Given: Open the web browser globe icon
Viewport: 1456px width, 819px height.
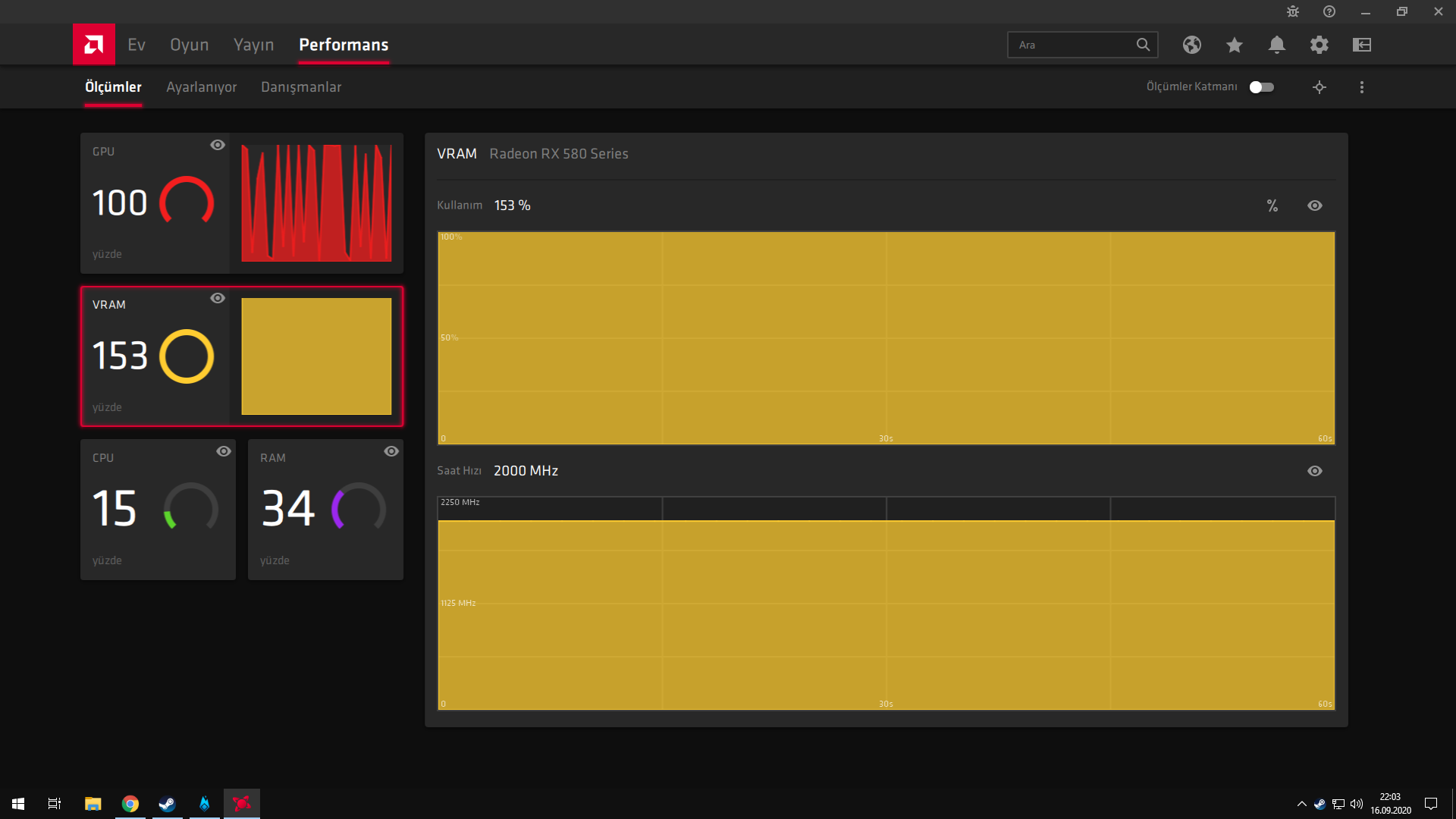Looking at the screenshot, I should coord(1192,45).
